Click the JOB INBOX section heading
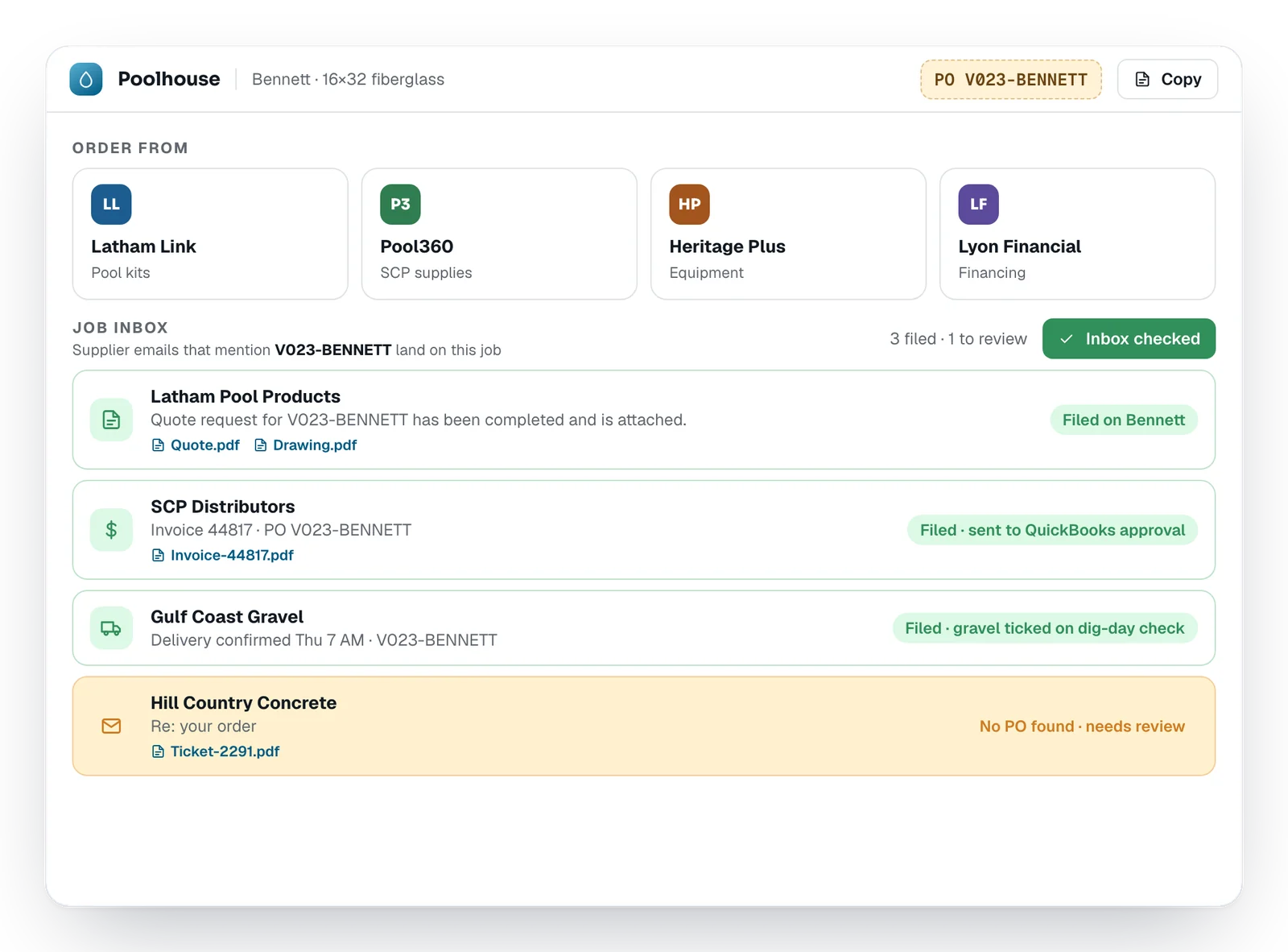The image size is (1288, 952). [x=120, y=328]
